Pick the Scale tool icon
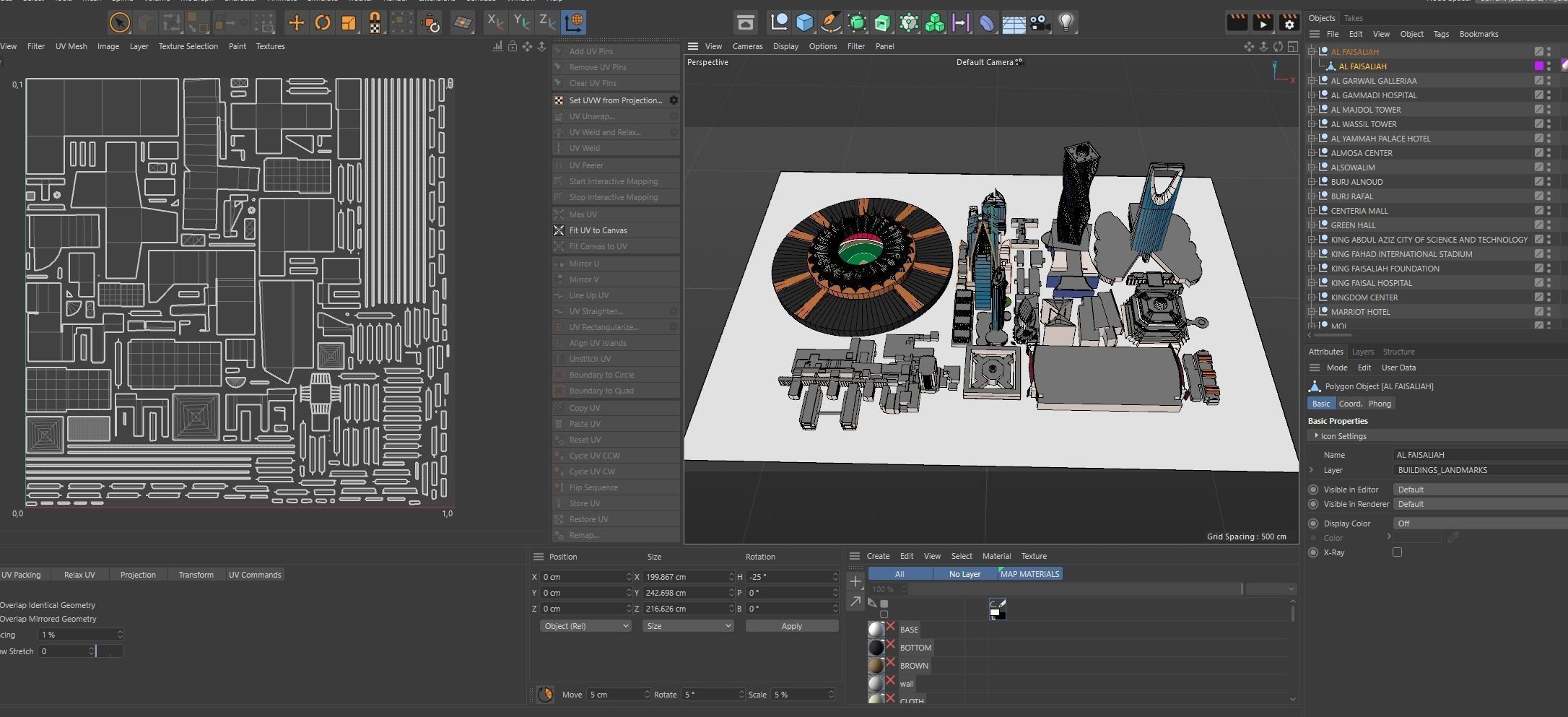1568x717 pixels. tap(349, 23)
